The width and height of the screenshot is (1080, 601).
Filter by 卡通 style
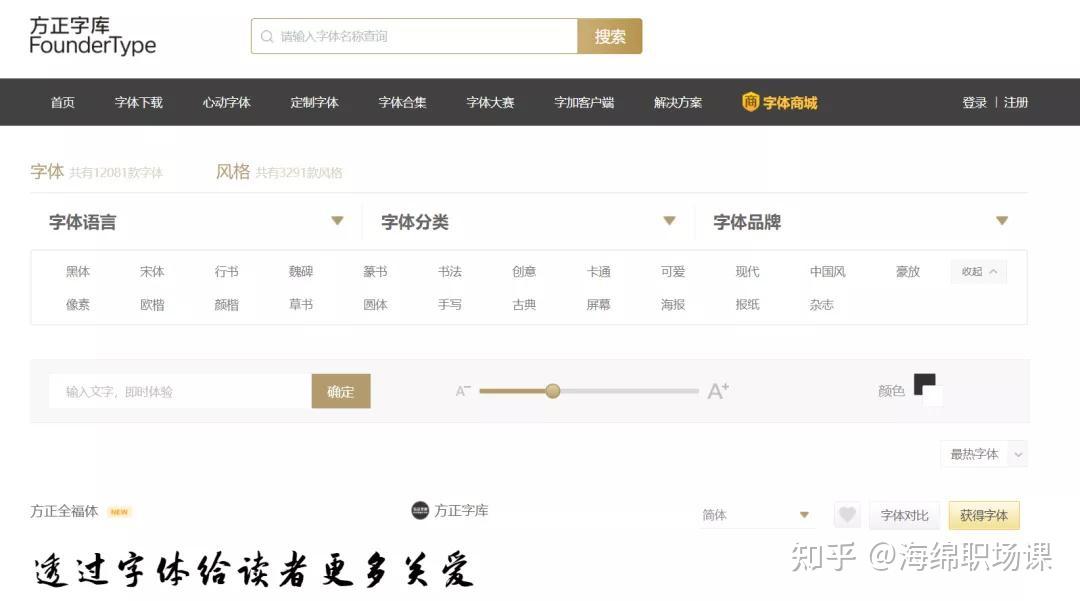(599, 271)
